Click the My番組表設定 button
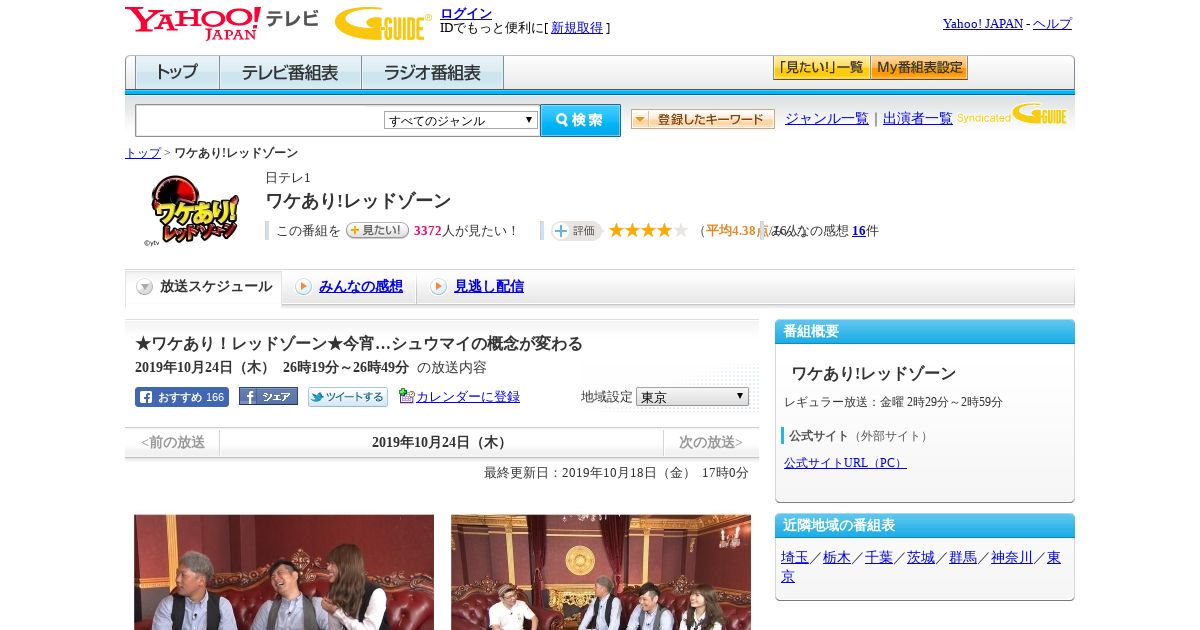The height and width of the screenshot is (630, 1200). (919, 68)
